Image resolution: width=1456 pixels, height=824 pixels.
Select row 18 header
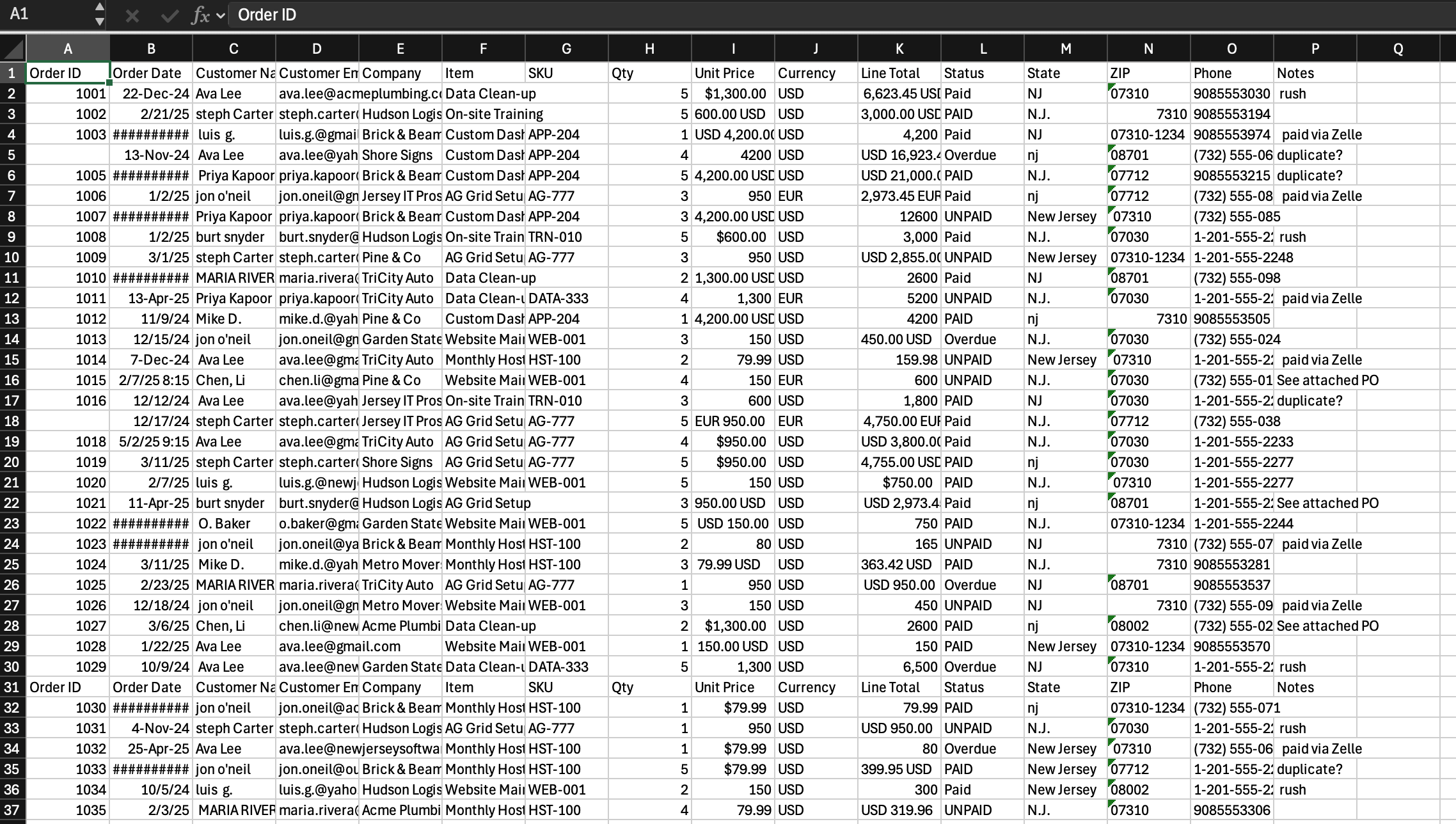tap(13, 421)
